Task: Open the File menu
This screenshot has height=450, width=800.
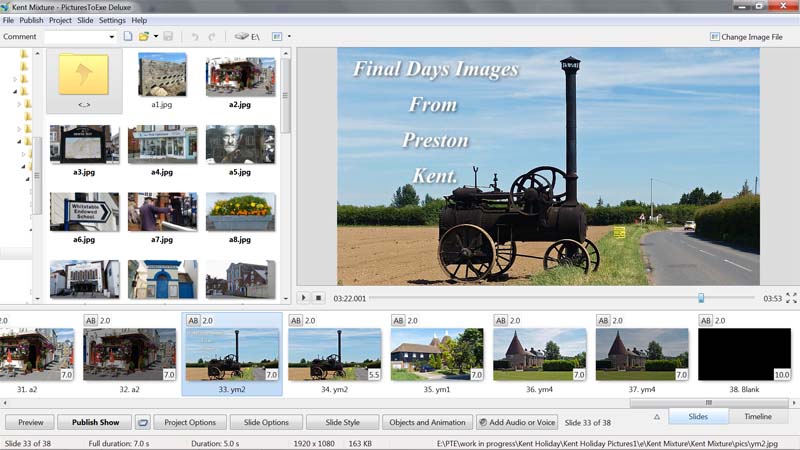Action: tap(8, 20)
